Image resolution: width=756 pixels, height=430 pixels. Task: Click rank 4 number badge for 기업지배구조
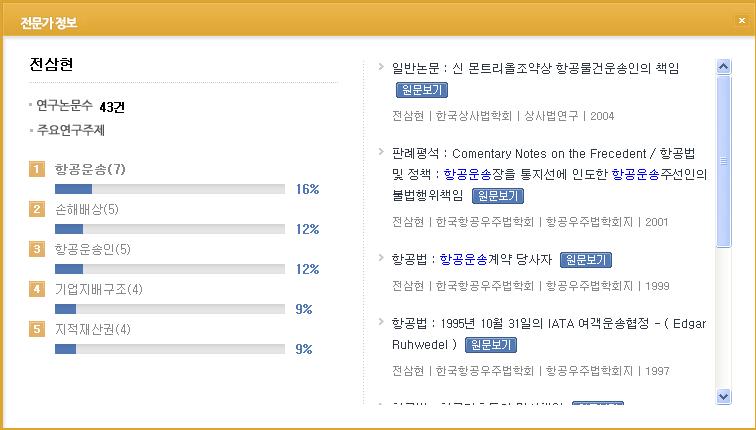pyautogui.click(x=37, y=289)
